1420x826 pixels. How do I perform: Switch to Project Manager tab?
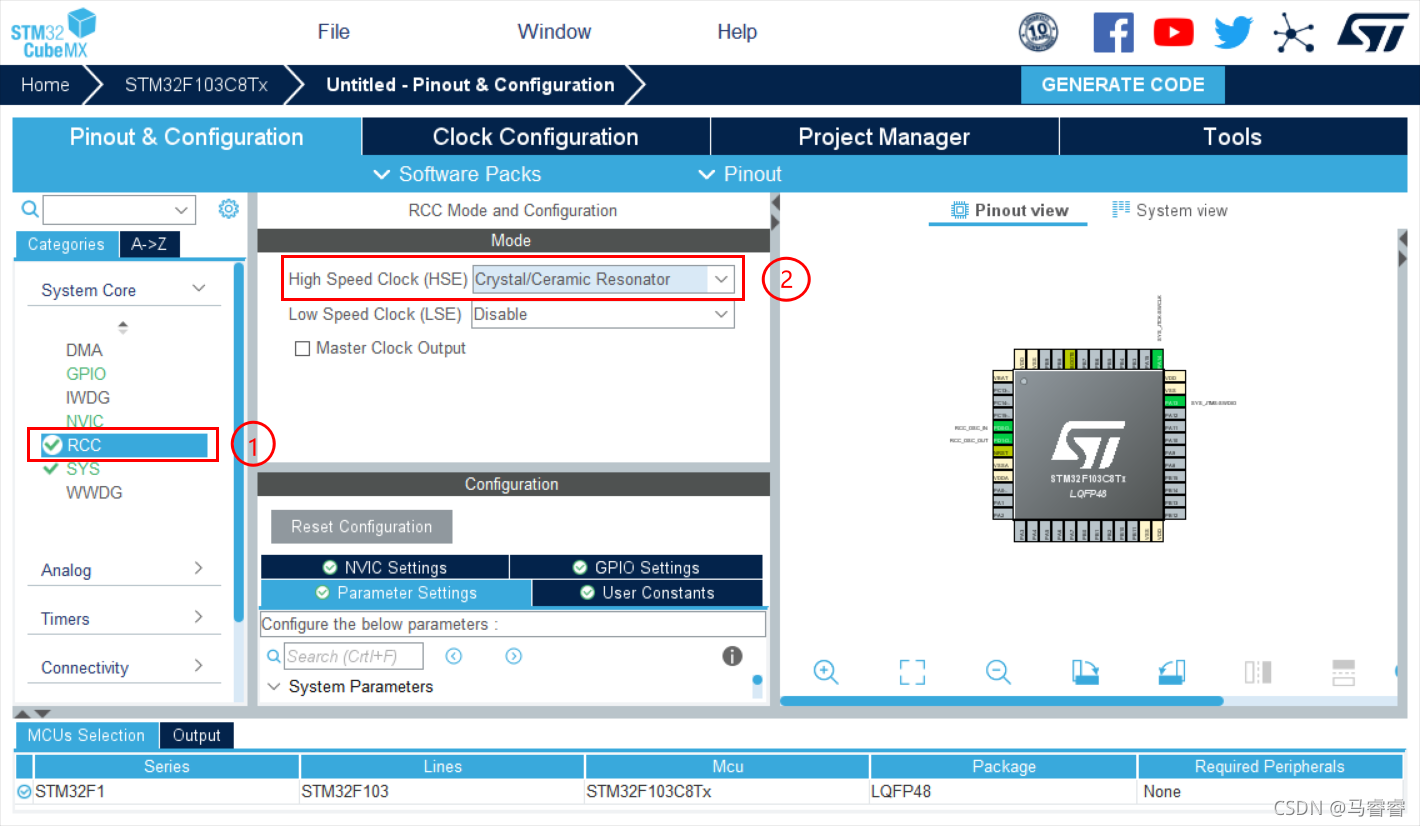884,137
